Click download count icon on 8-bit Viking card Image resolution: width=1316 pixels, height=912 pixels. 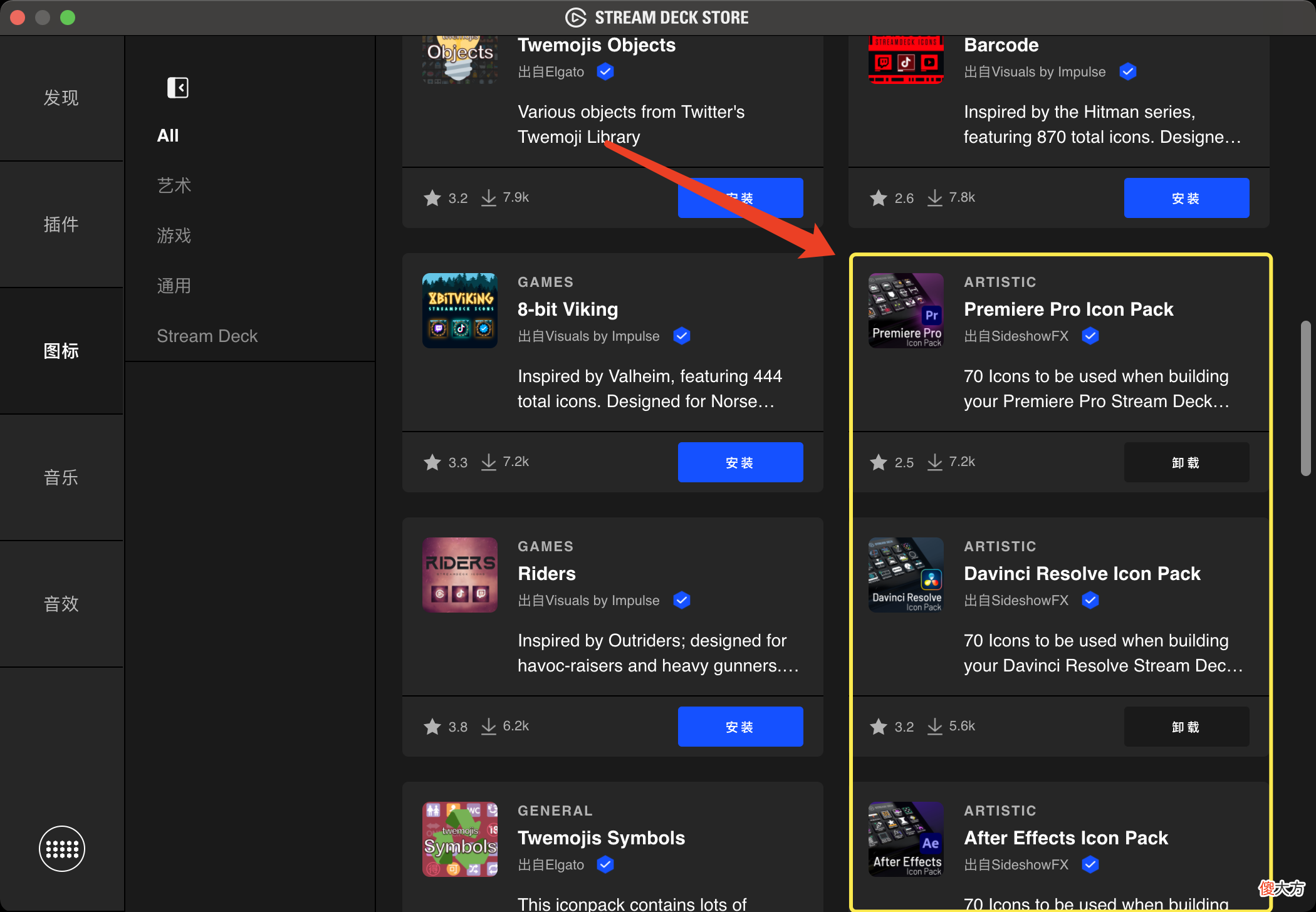pos(489,462)
